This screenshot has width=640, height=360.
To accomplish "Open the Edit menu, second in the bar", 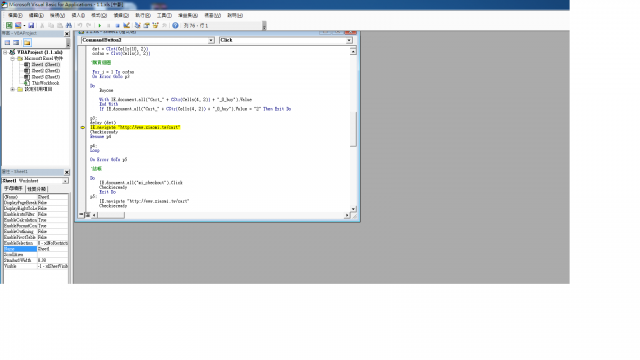I will click(36, 16).
